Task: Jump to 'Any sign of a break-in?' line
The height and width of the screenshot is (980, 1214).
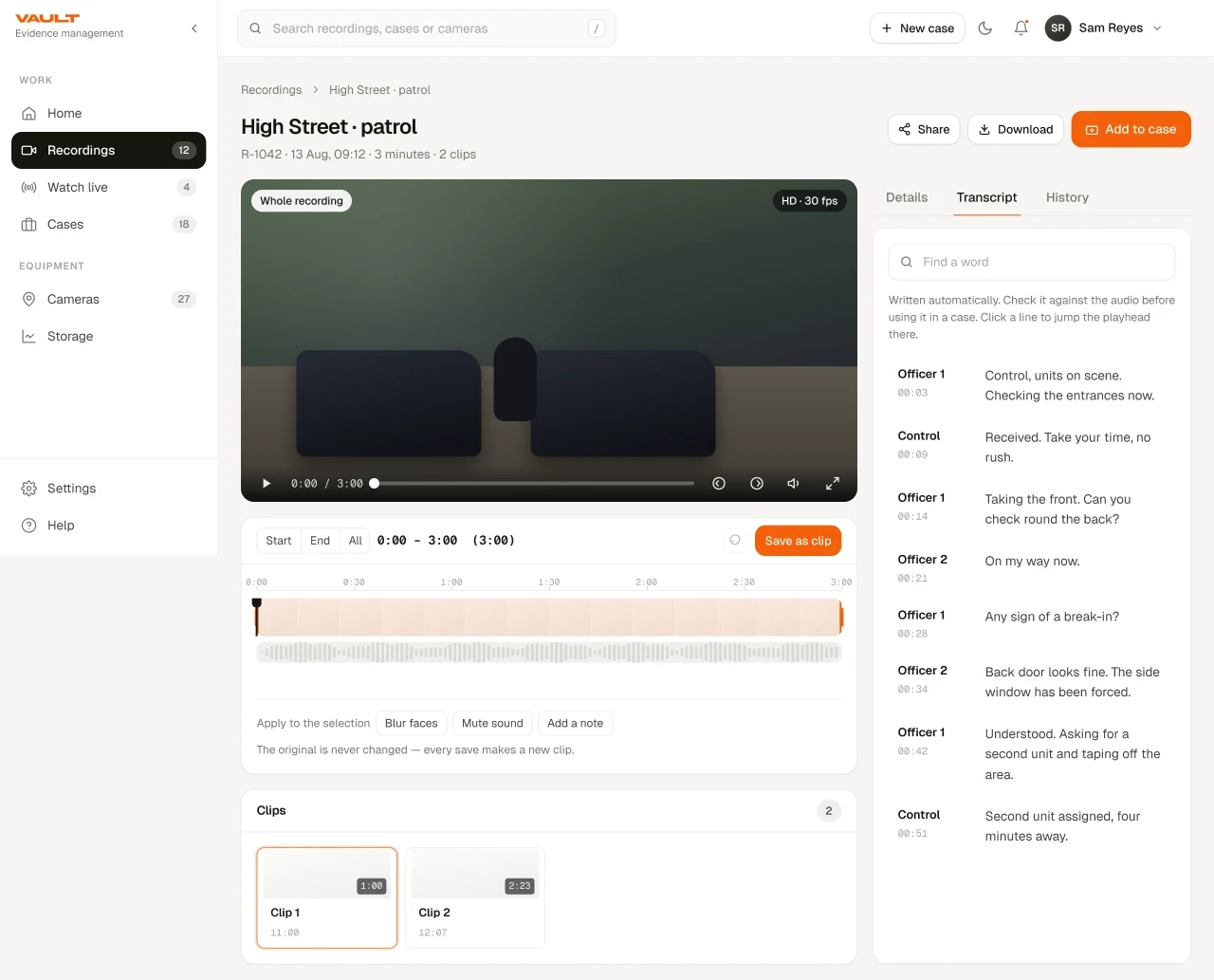Action: tap(1031, 623)
